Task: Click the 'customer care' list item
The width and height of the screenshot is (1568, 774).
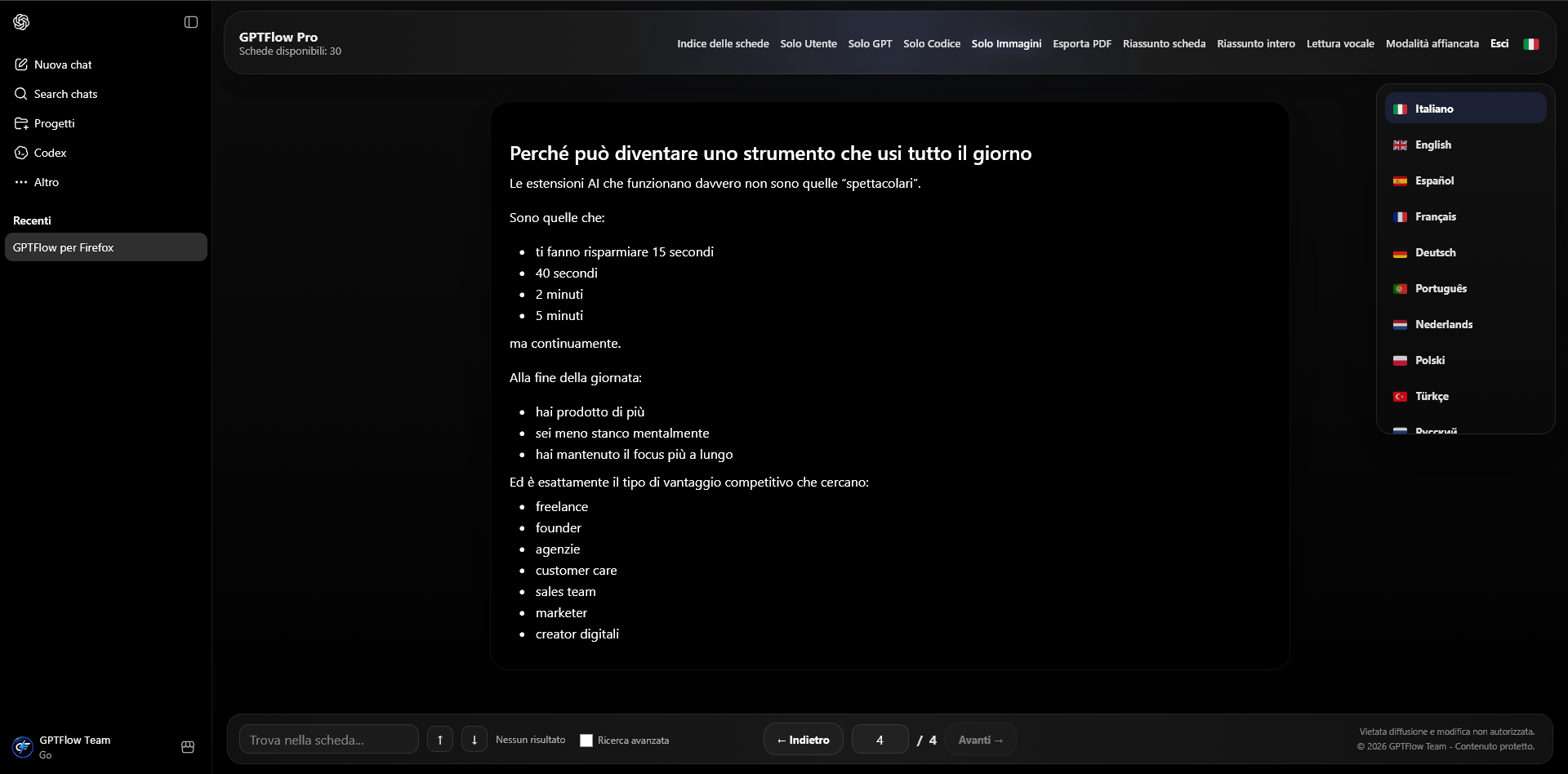Action: pyautogui.click(x=577, y=571)
